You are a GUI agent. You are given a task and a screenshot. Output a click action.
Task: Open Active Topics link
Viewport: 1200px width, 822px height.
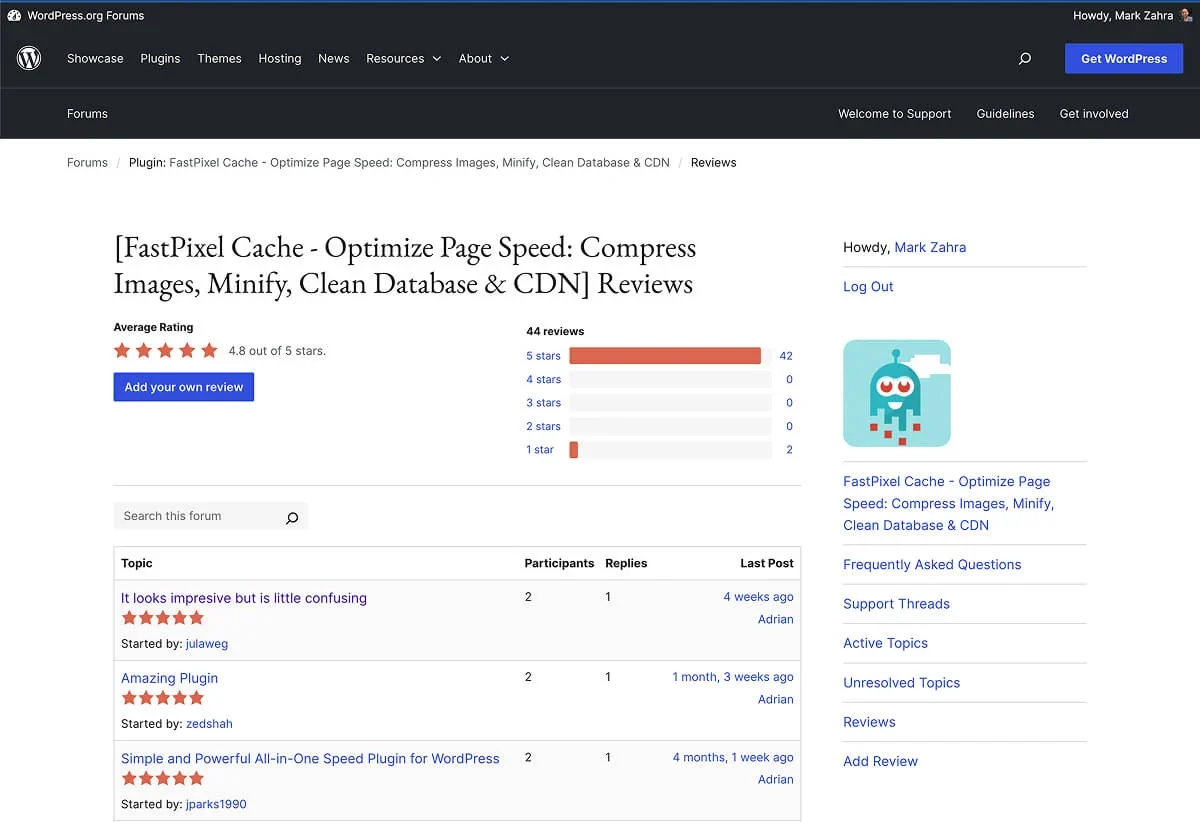click(885, 643)
